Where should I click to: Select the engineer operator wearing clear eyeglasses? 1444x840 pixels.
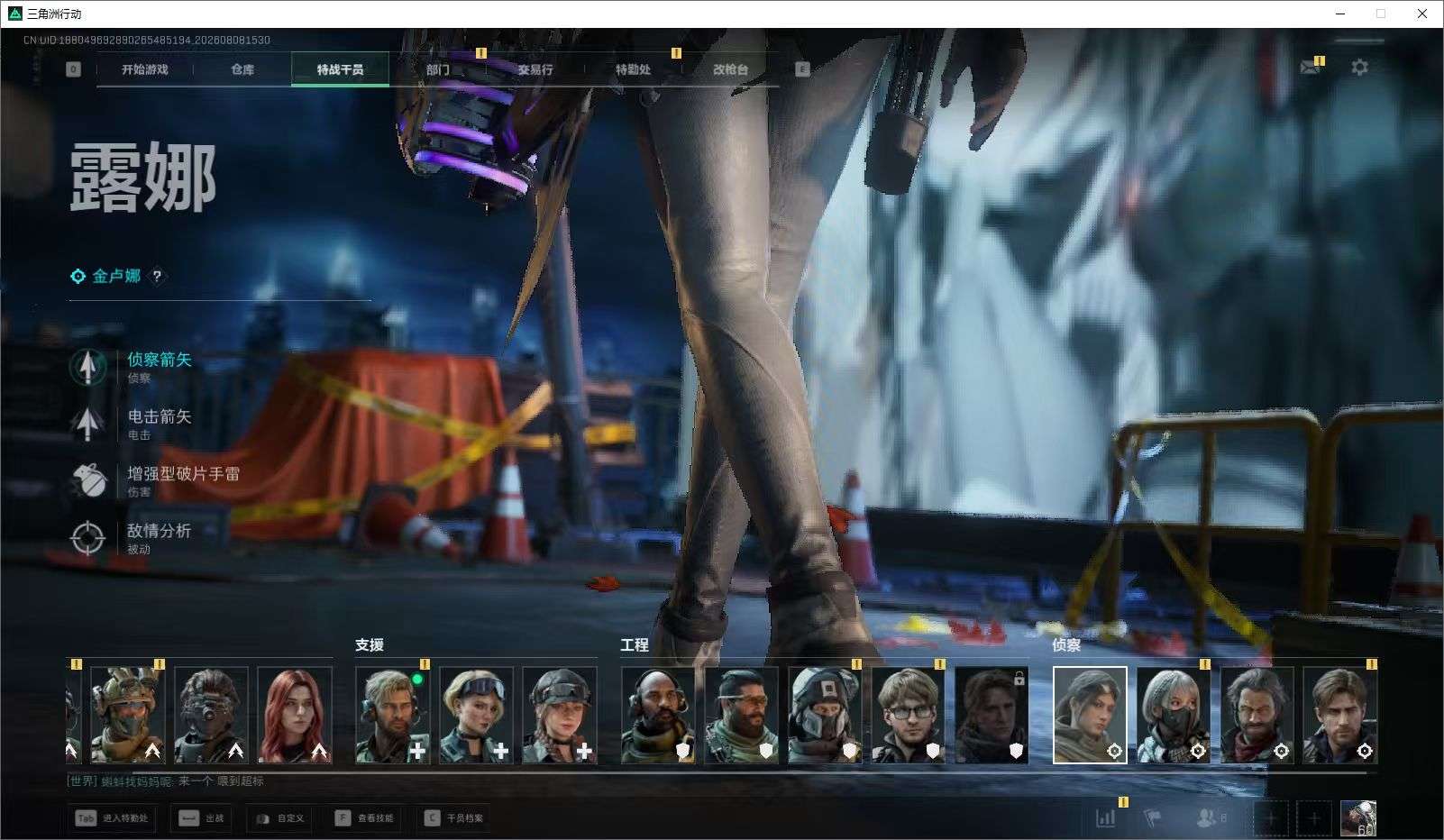pyautogui.click(x=909, y=715)
